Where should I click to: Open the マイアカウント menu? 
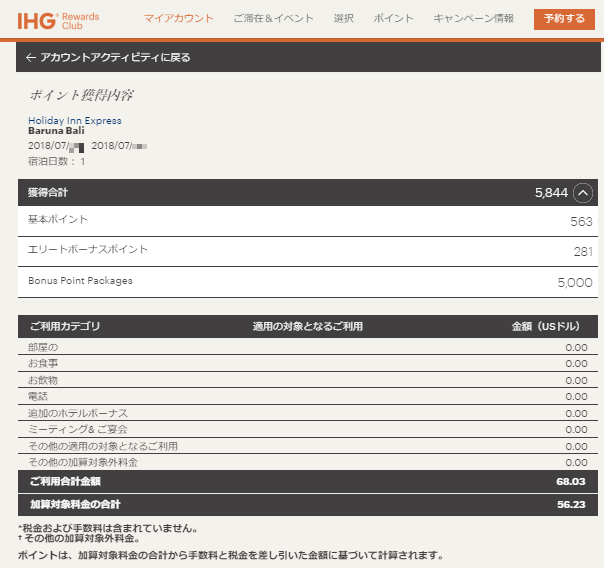[x=178, y=19]
